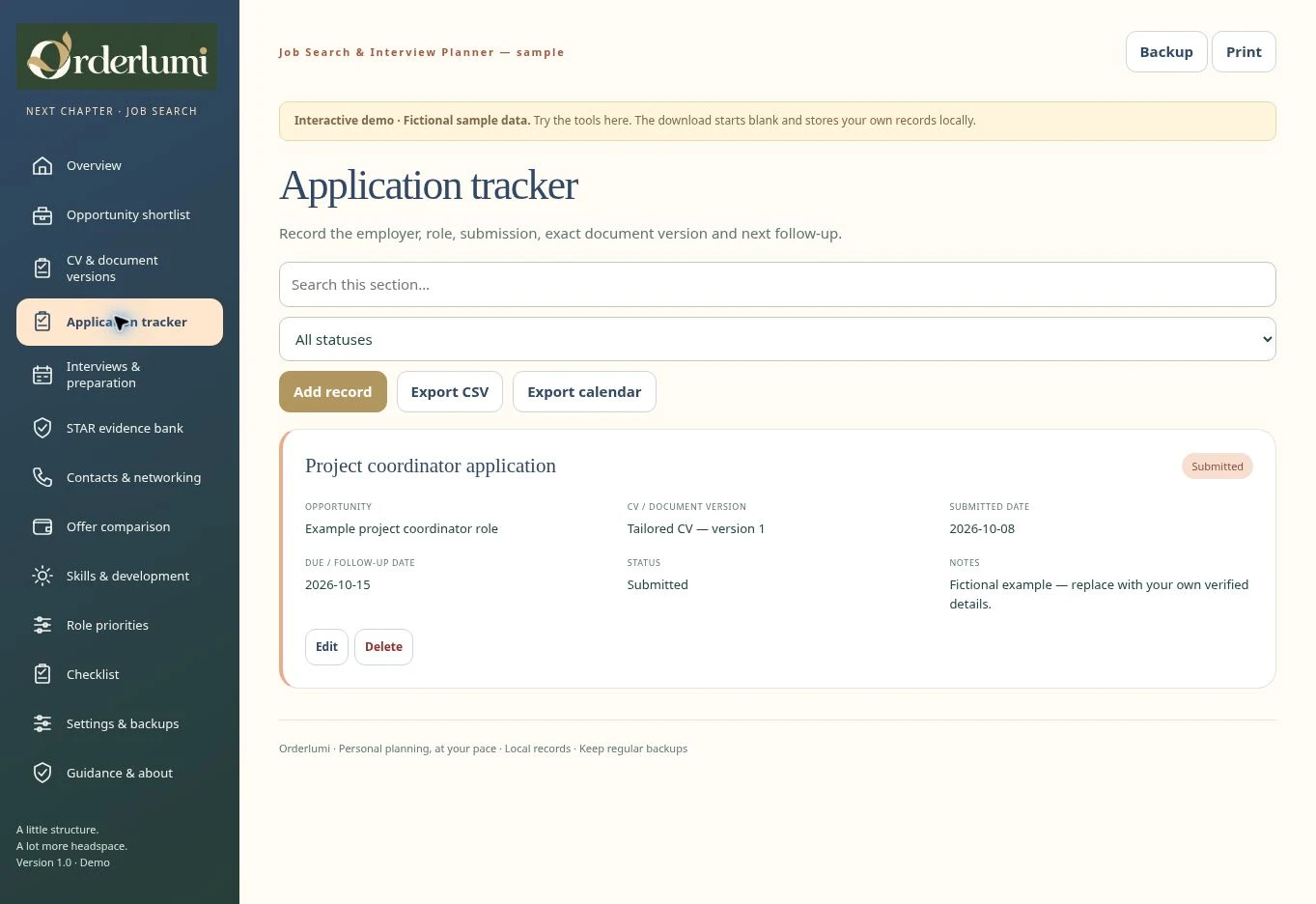
Task: Click the Add record button
Action: point(333,392)
